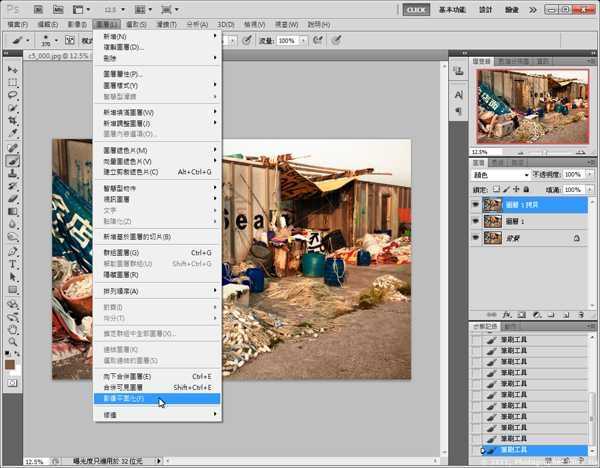Select the Type (T) tool
Image resolution: width=600 pixels, height=468 pixels.
click(13, 264)
